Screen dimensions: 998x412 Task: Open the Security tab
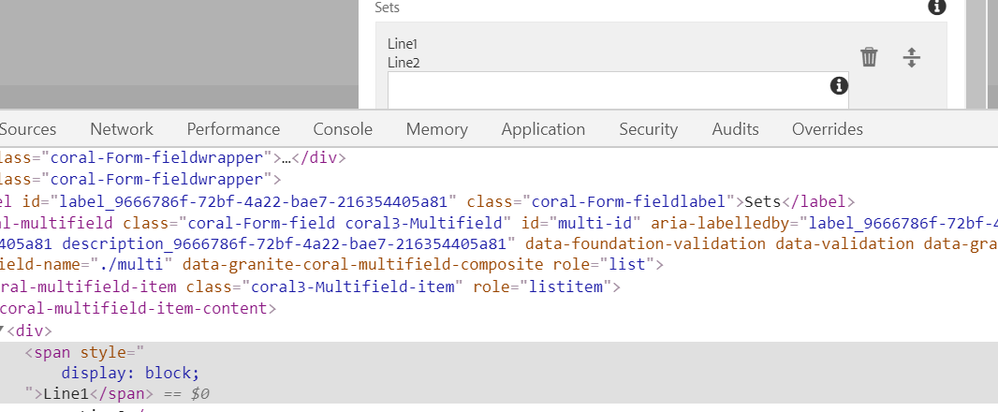pos(648,129)
